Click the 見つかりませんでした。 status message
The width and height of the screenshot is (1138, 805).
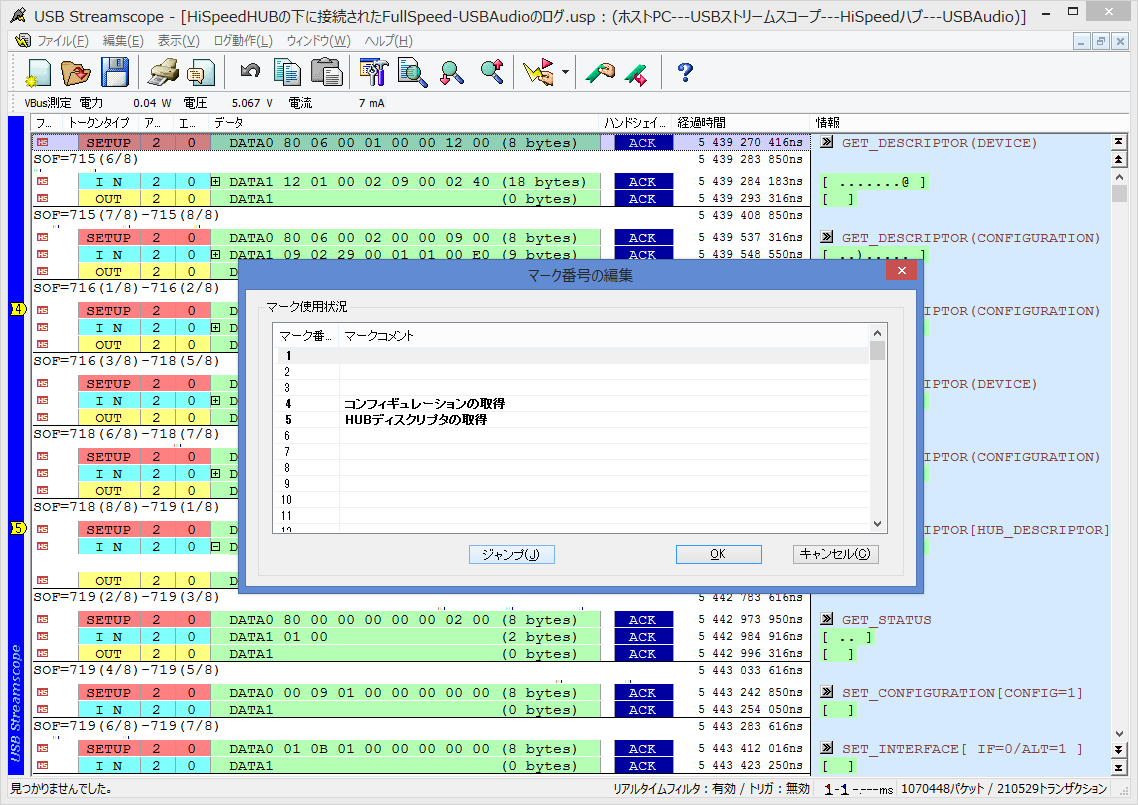point(61,788)
